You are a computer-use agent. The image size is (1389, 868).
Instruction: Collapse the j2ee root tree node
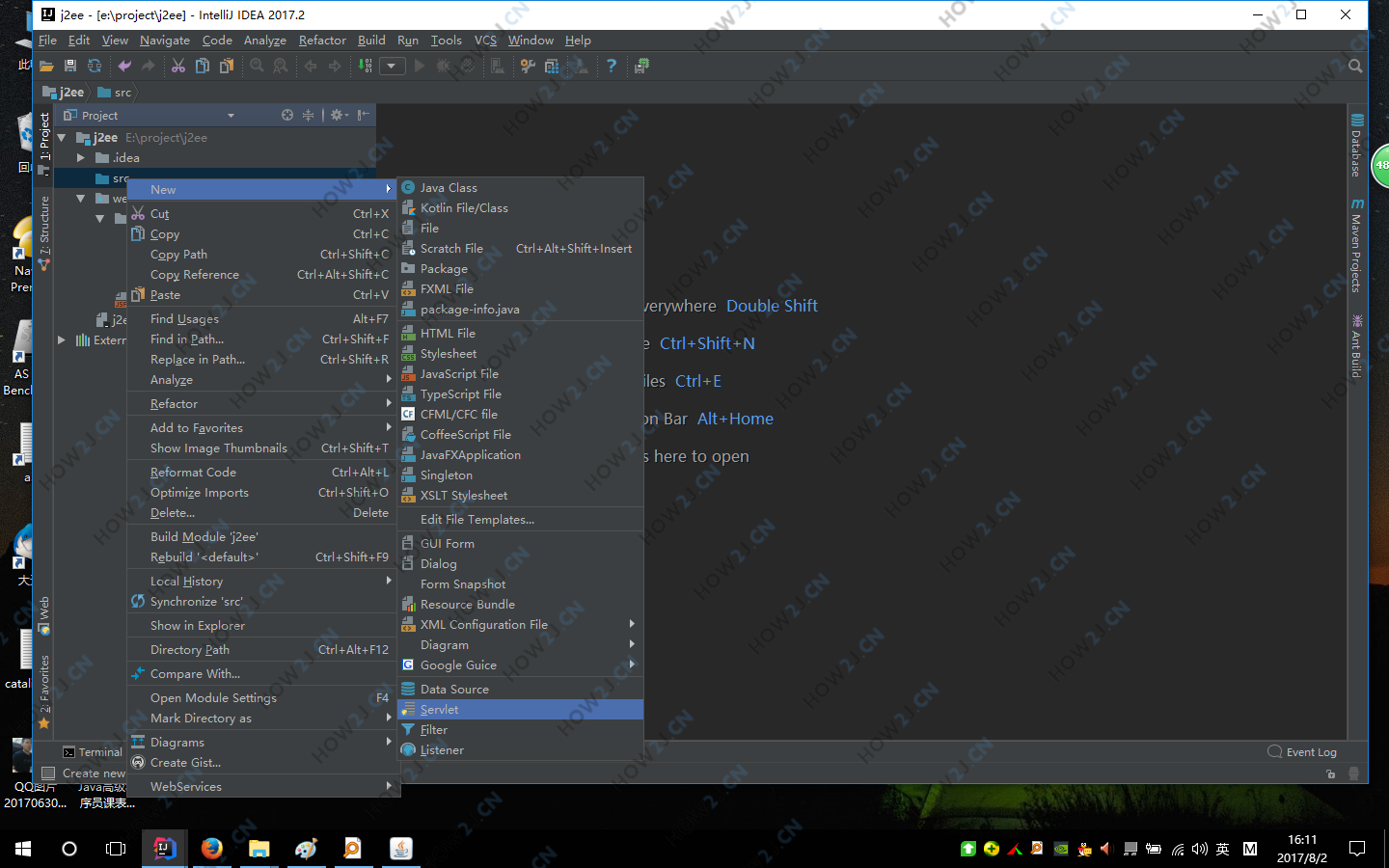(x=63, y=138)
